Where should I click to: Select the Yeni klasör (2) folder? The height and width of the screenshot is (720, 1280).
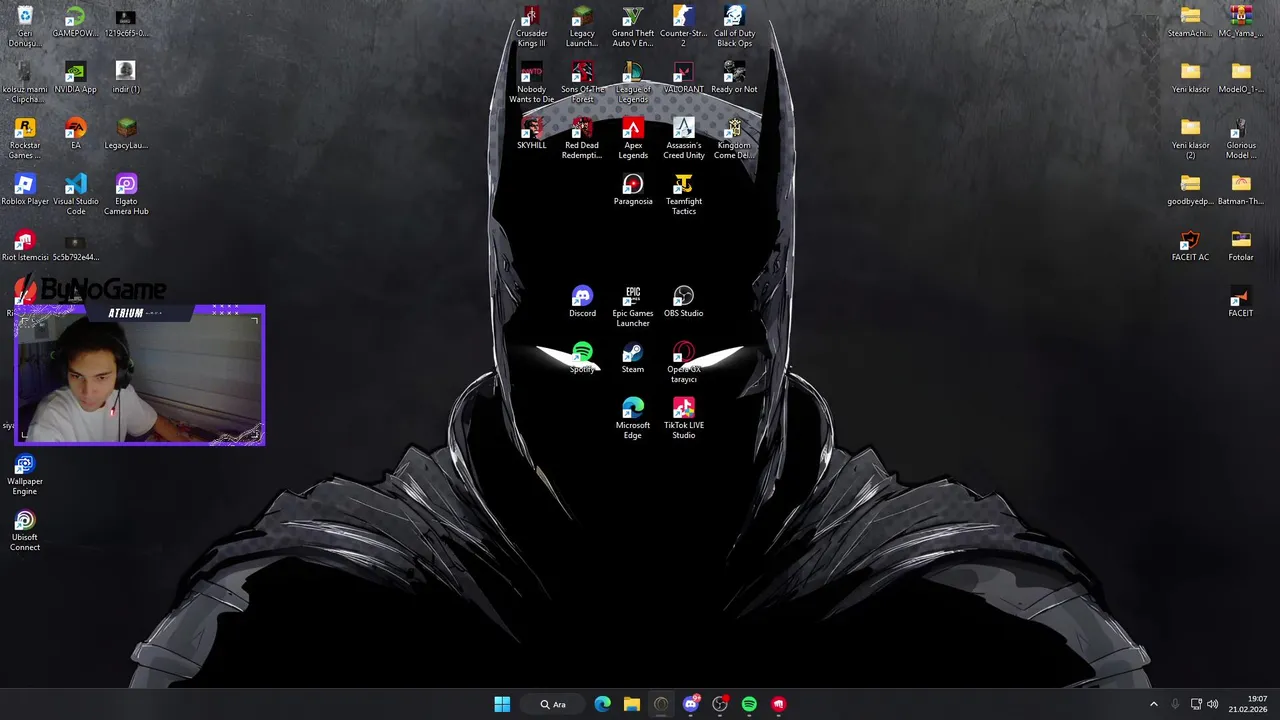point(1190,138)
